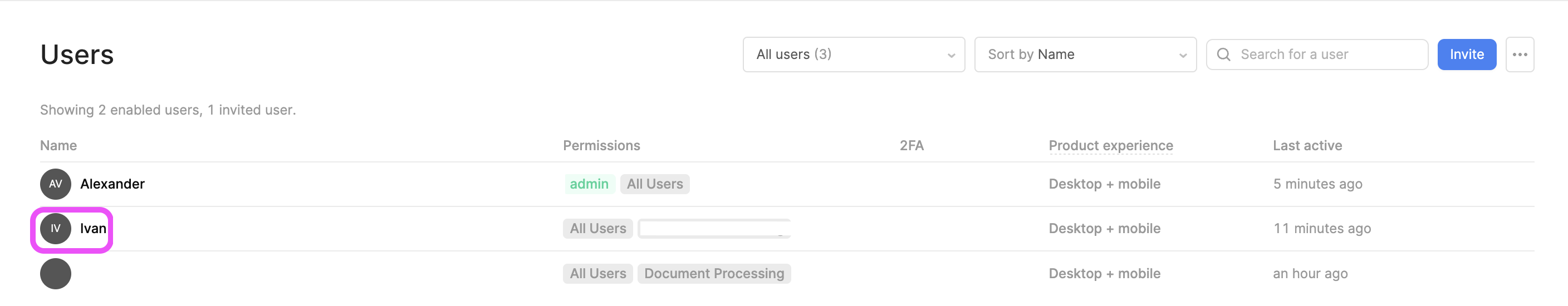Click the 2FA column header
Image resolution: width=1568 pixels, height=306 pixels.
click(911, 145)
